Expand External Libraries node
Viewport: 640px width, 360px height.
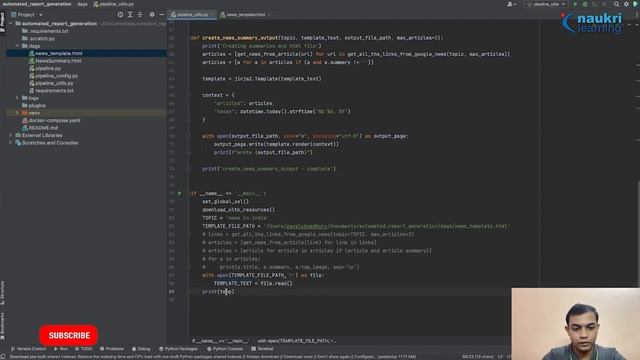click(11, 135)
